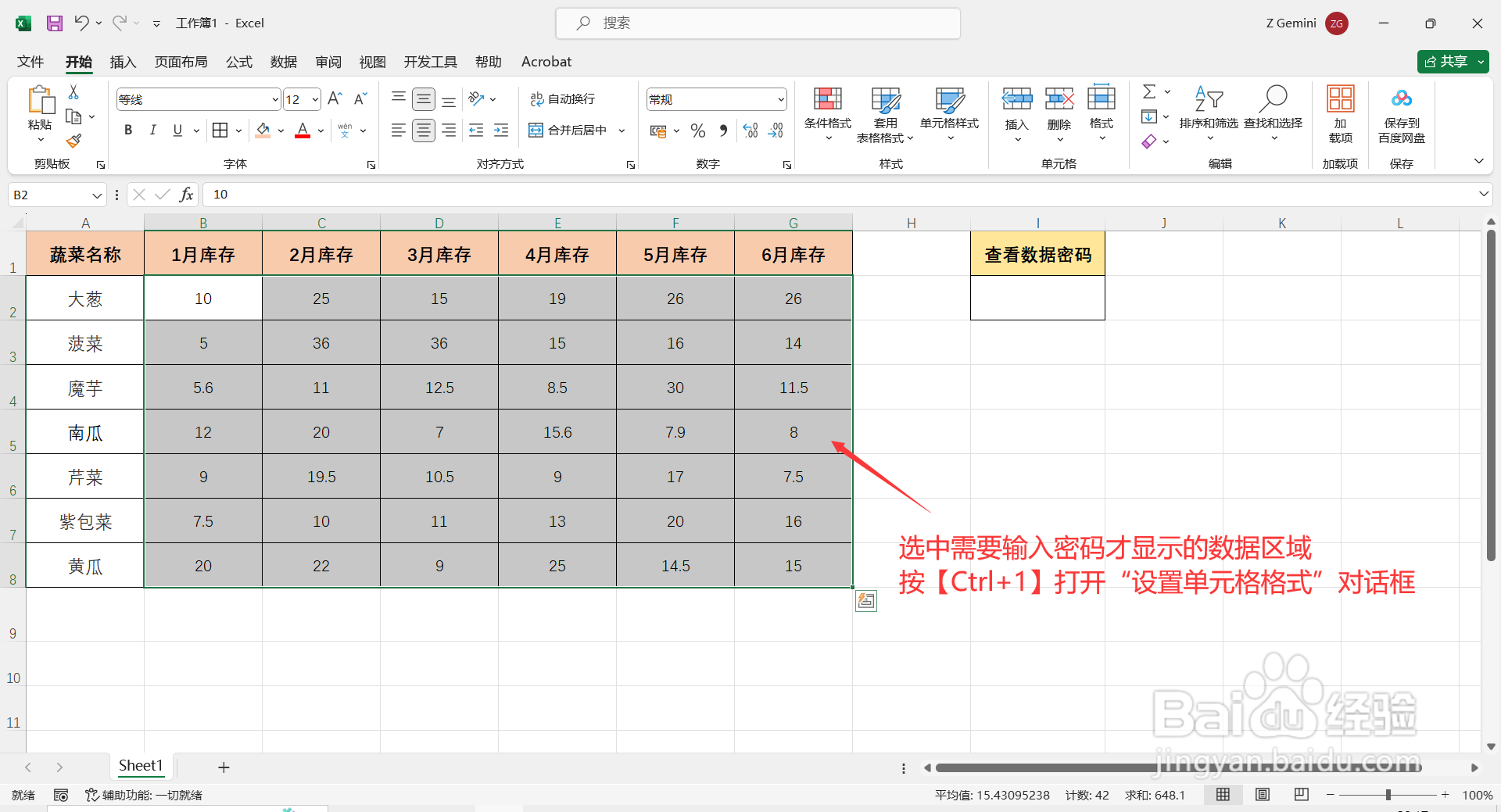Toggle middle vertical alignment

[424, 98]
